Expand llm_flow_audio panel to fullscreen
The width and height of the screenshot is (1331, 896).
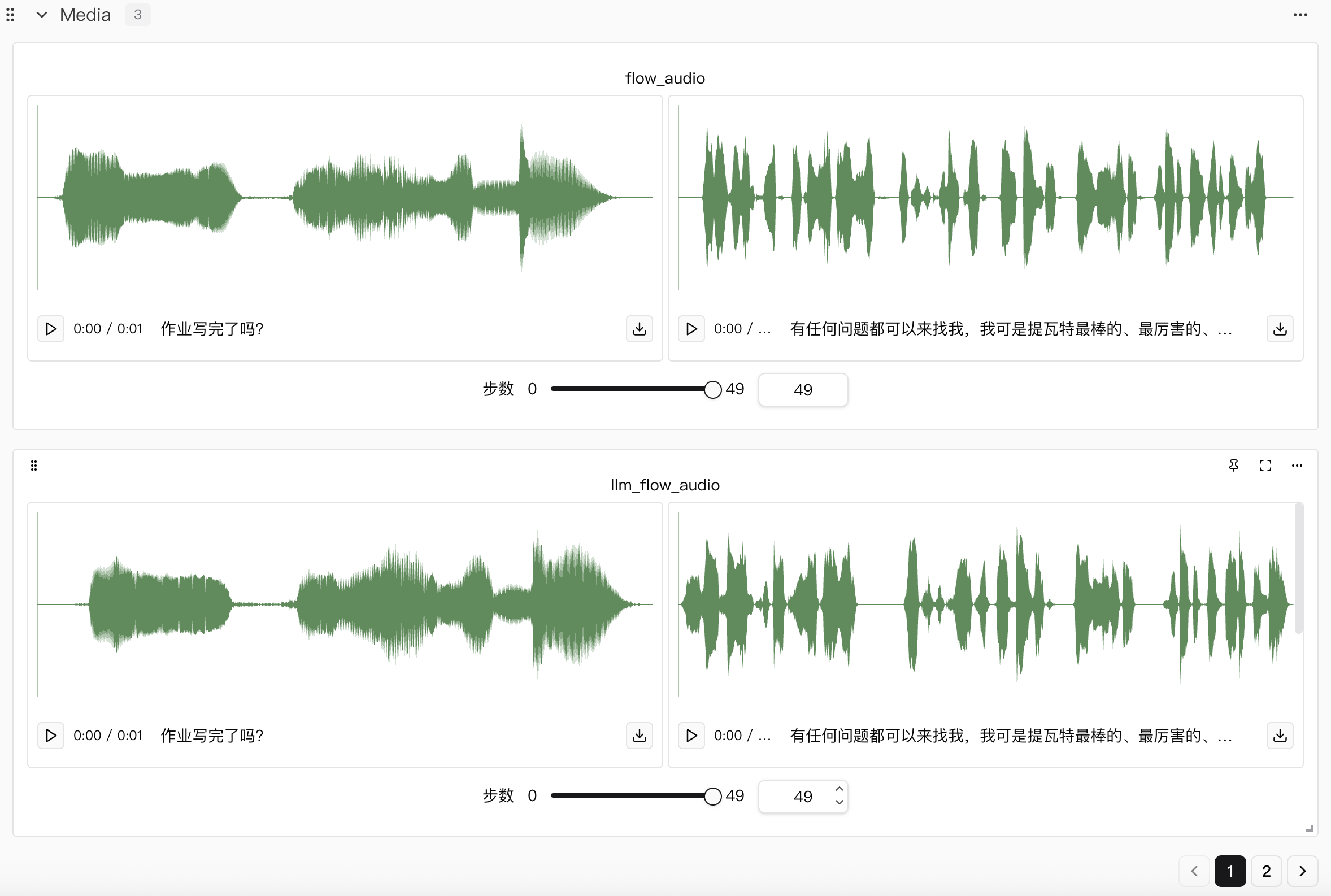pyautogui.click(x=1265, y=466)
